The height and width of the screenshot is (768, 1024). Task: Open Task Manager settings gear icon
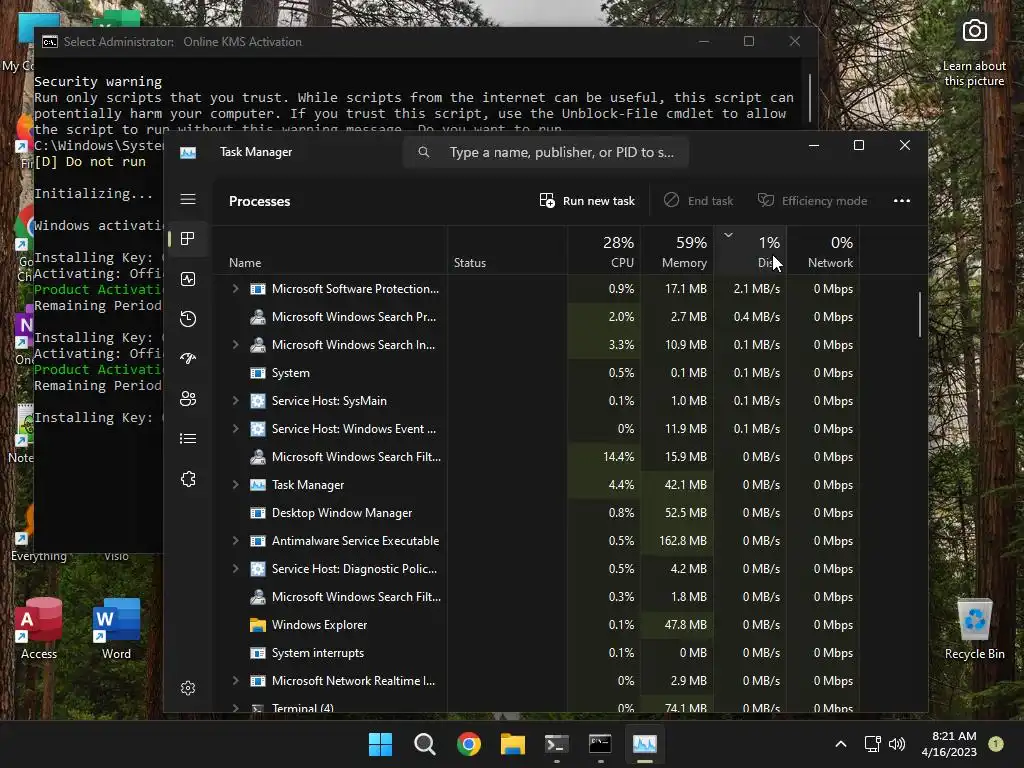tap(188, 688)
